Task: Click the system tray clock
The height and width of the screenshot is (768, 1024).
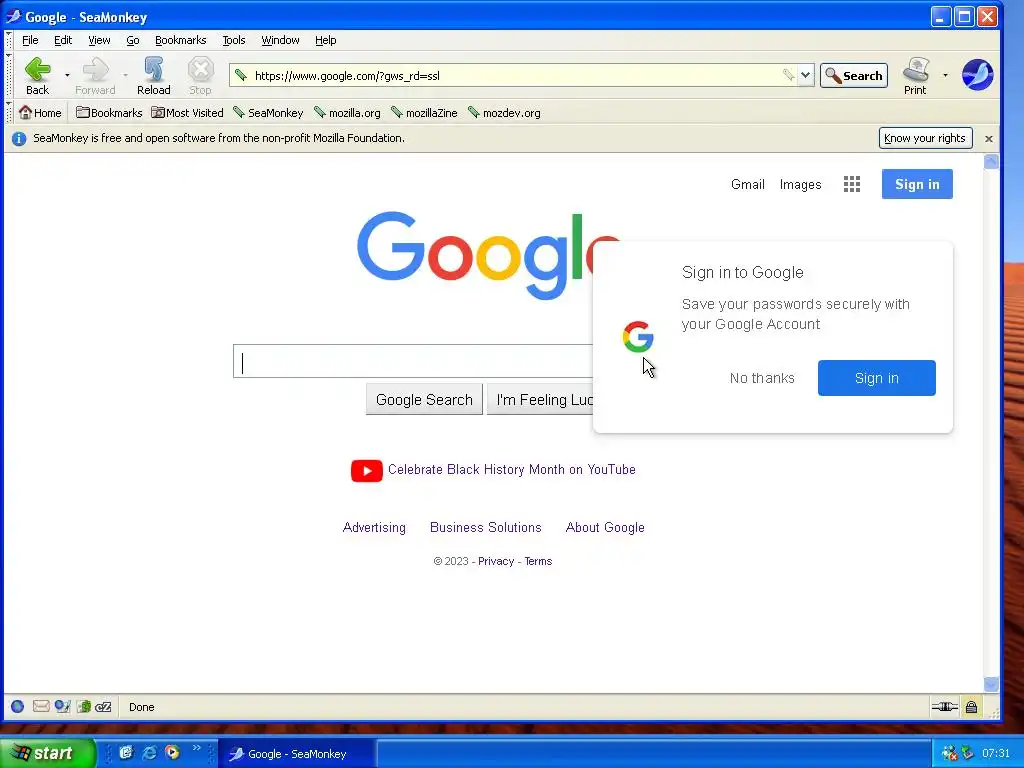Action: click(x=996, y=754)
